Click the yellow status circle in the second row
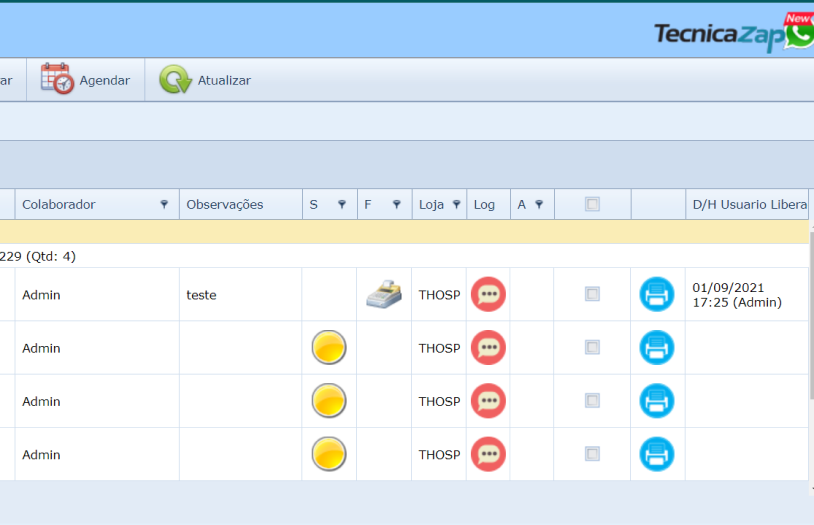 click(x=329, y=348)
